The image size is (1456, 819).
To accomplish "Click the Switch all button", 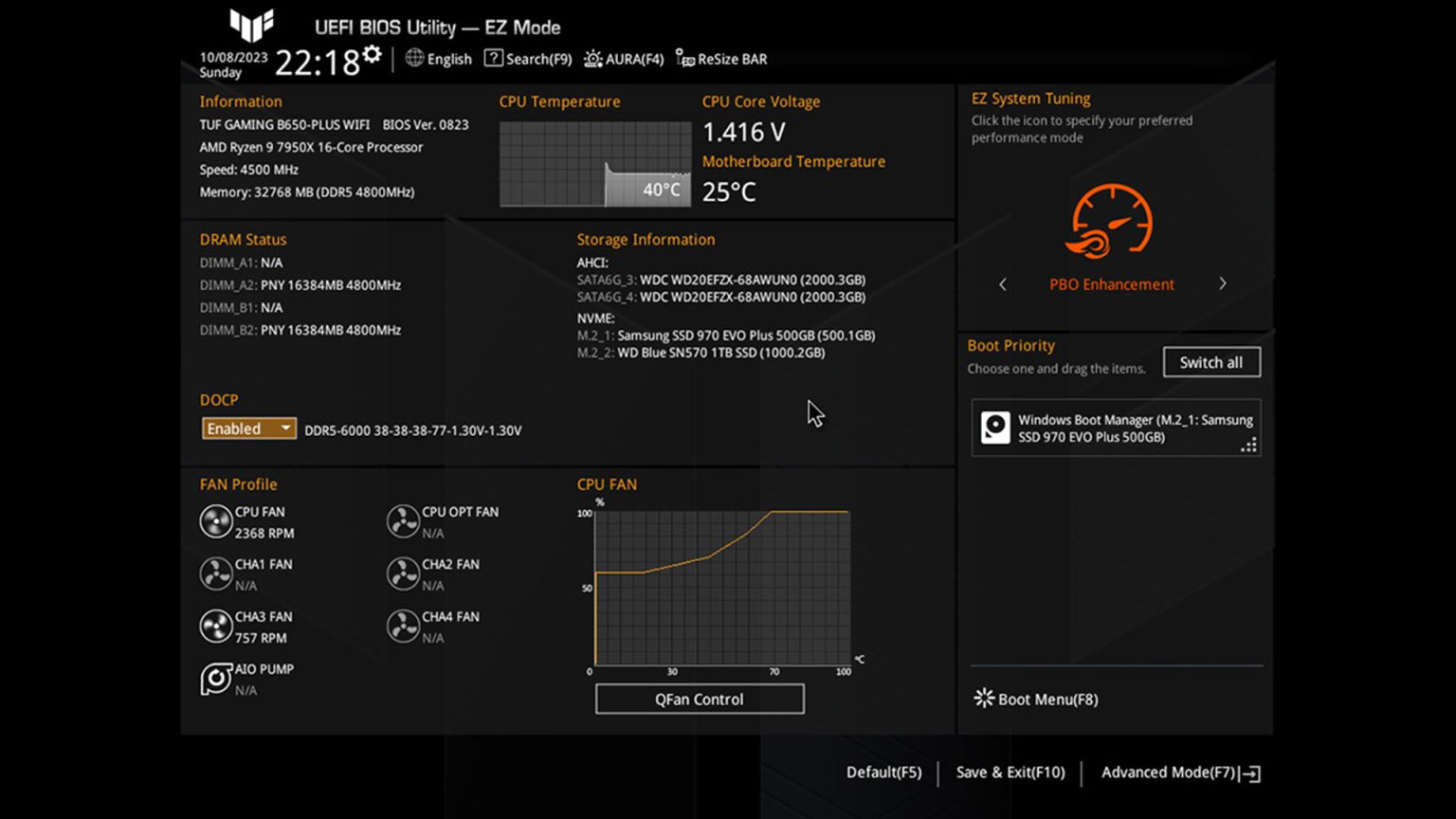I will pos(1211,362).
